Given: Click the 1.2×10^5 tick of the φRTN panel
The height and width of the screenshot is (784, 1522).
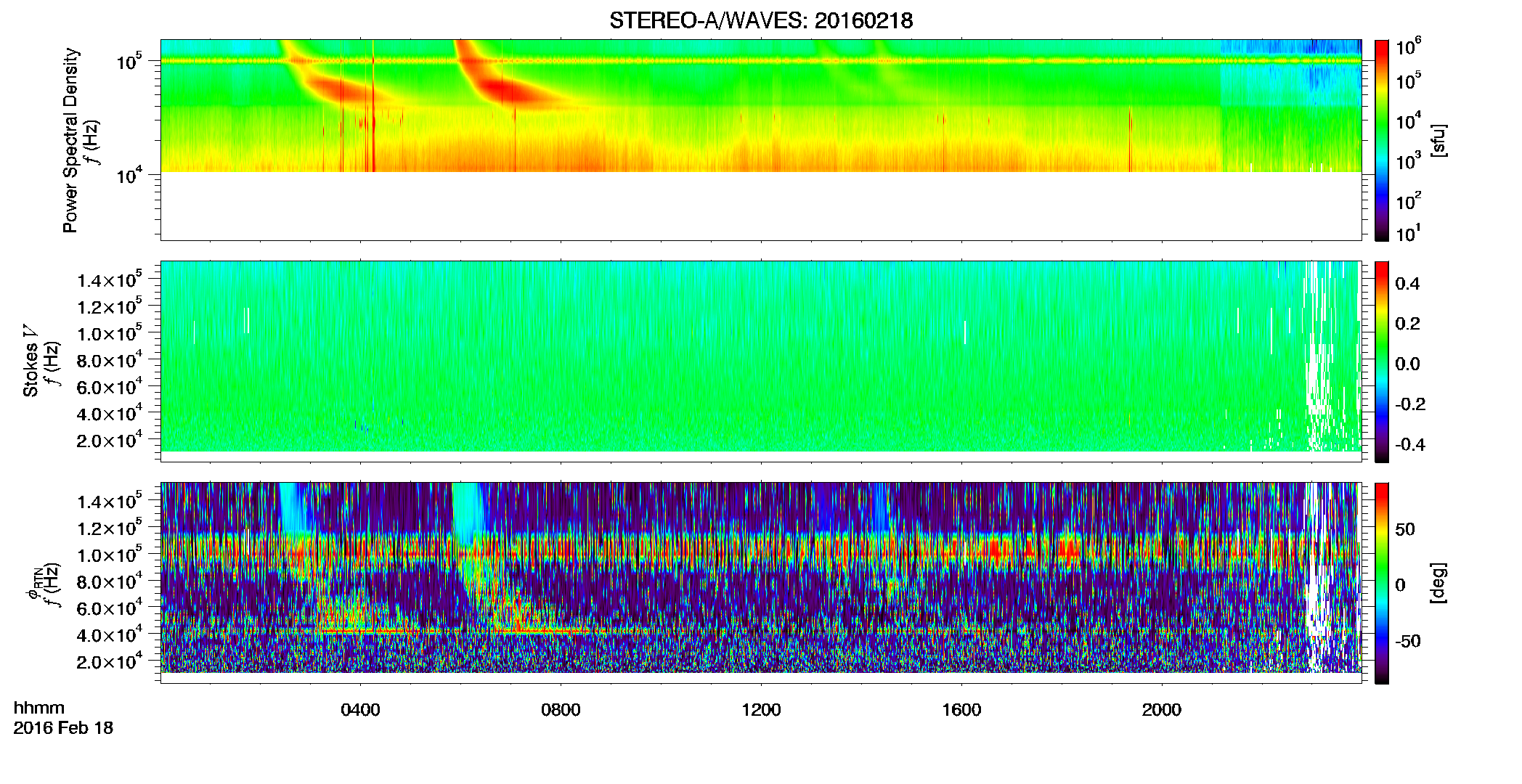Looking at the screenshot, I should [x=110, y=528].
